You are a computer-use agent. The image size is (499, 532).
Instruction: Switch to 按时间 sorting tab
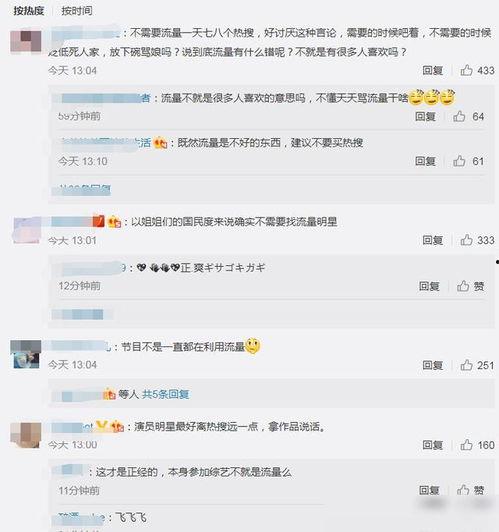coord(77,11)
